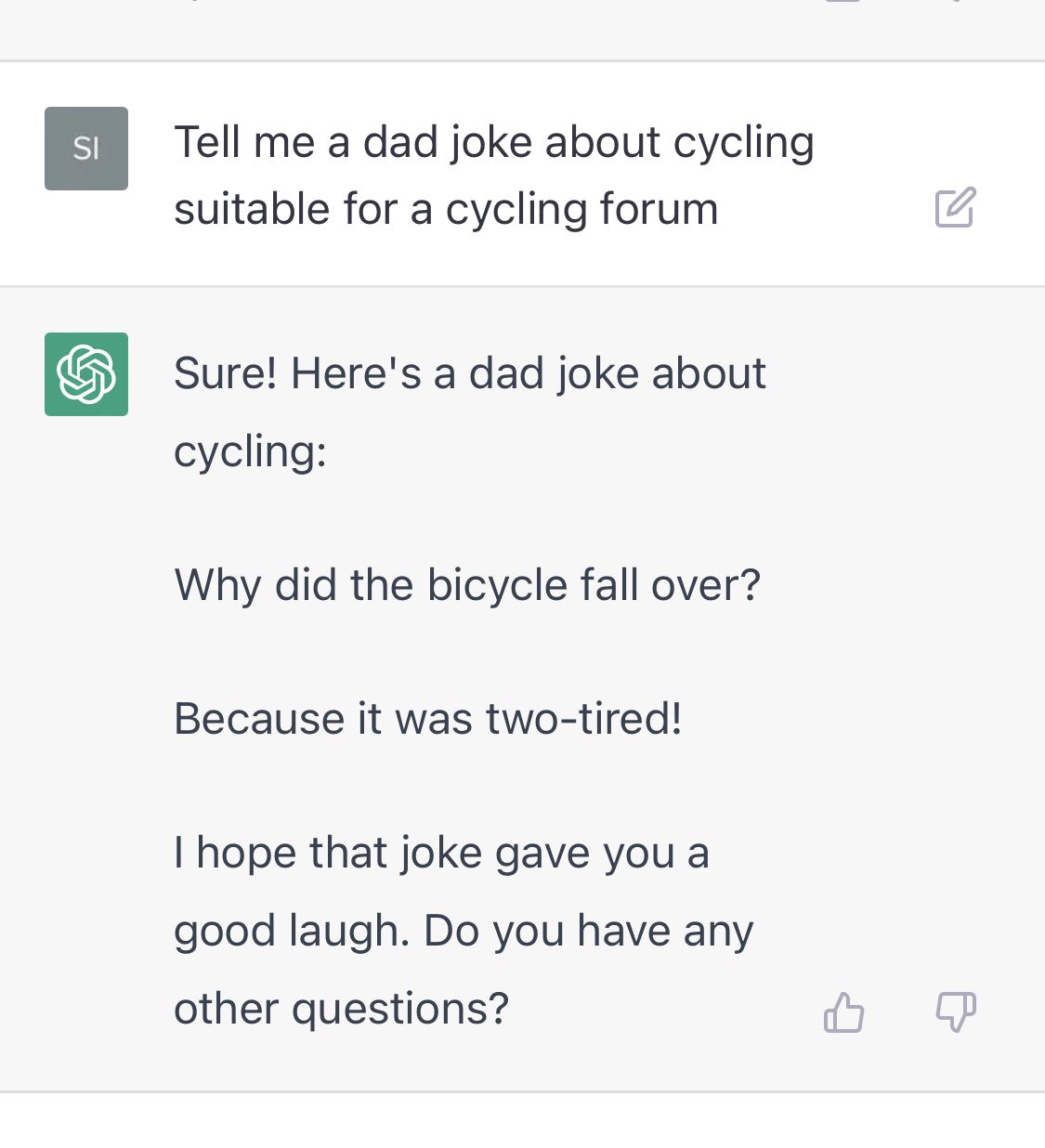Click the word "Sure!" starting the response

(225, 373)
